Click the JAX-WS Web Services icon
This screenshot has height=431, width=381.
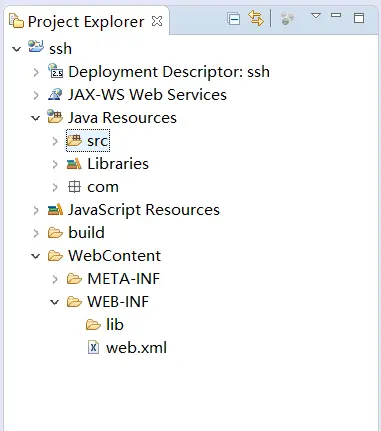pos(55,94)
